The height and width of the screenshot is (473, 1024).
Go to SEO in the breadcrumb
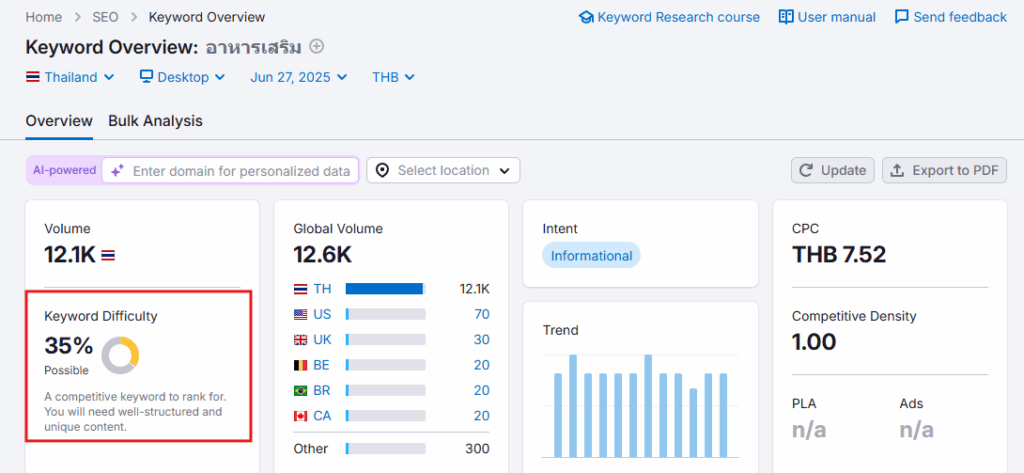pos(105,17)
